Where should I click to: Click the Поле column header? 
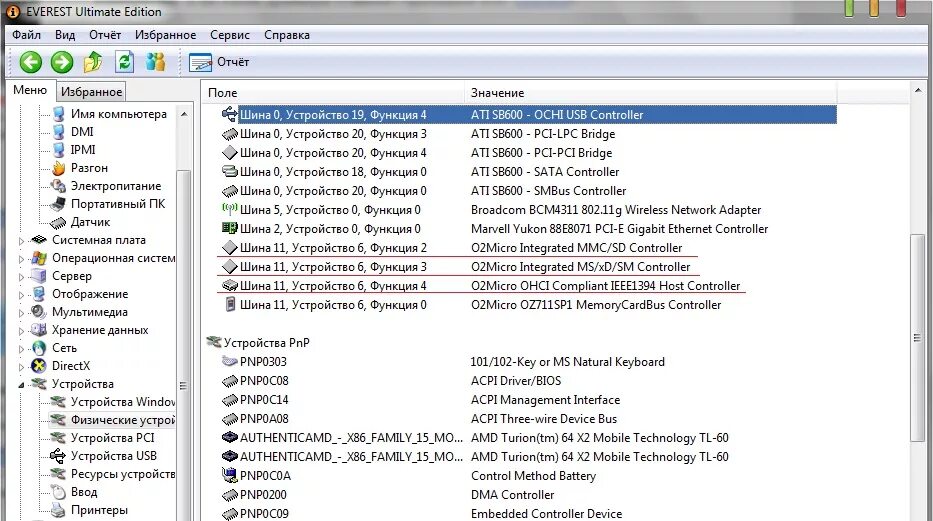point(333,93)
